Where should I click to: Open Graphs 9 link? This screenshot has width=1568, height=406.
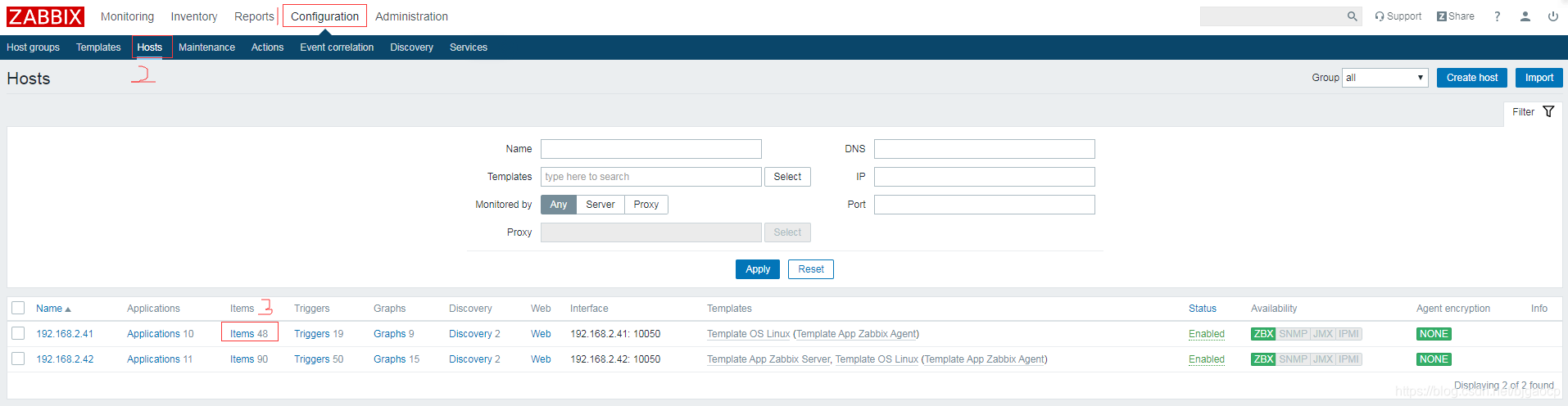tap(390, 334)
